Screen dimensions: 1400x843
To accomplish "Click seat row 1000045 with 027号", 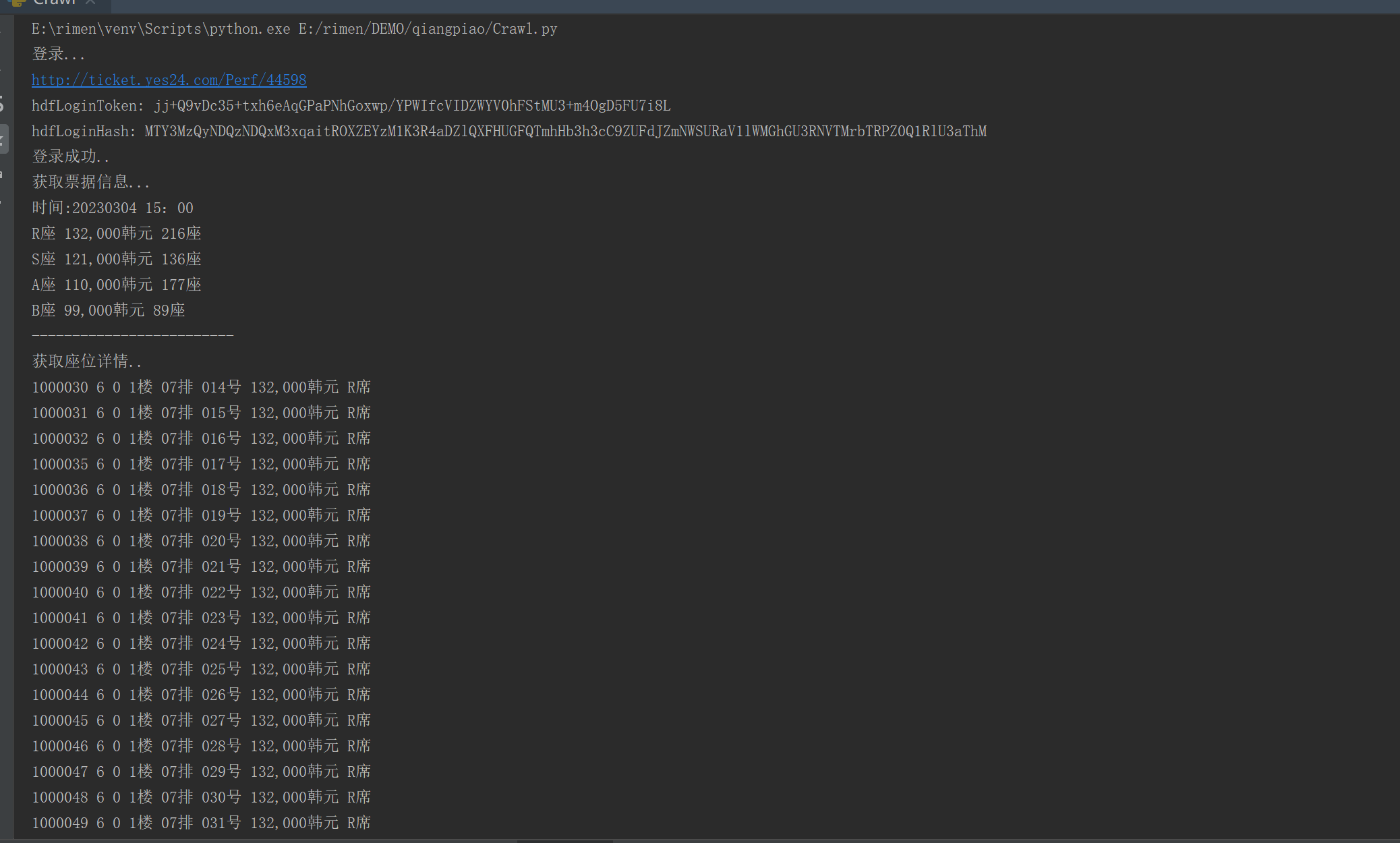I will (202, 721).
